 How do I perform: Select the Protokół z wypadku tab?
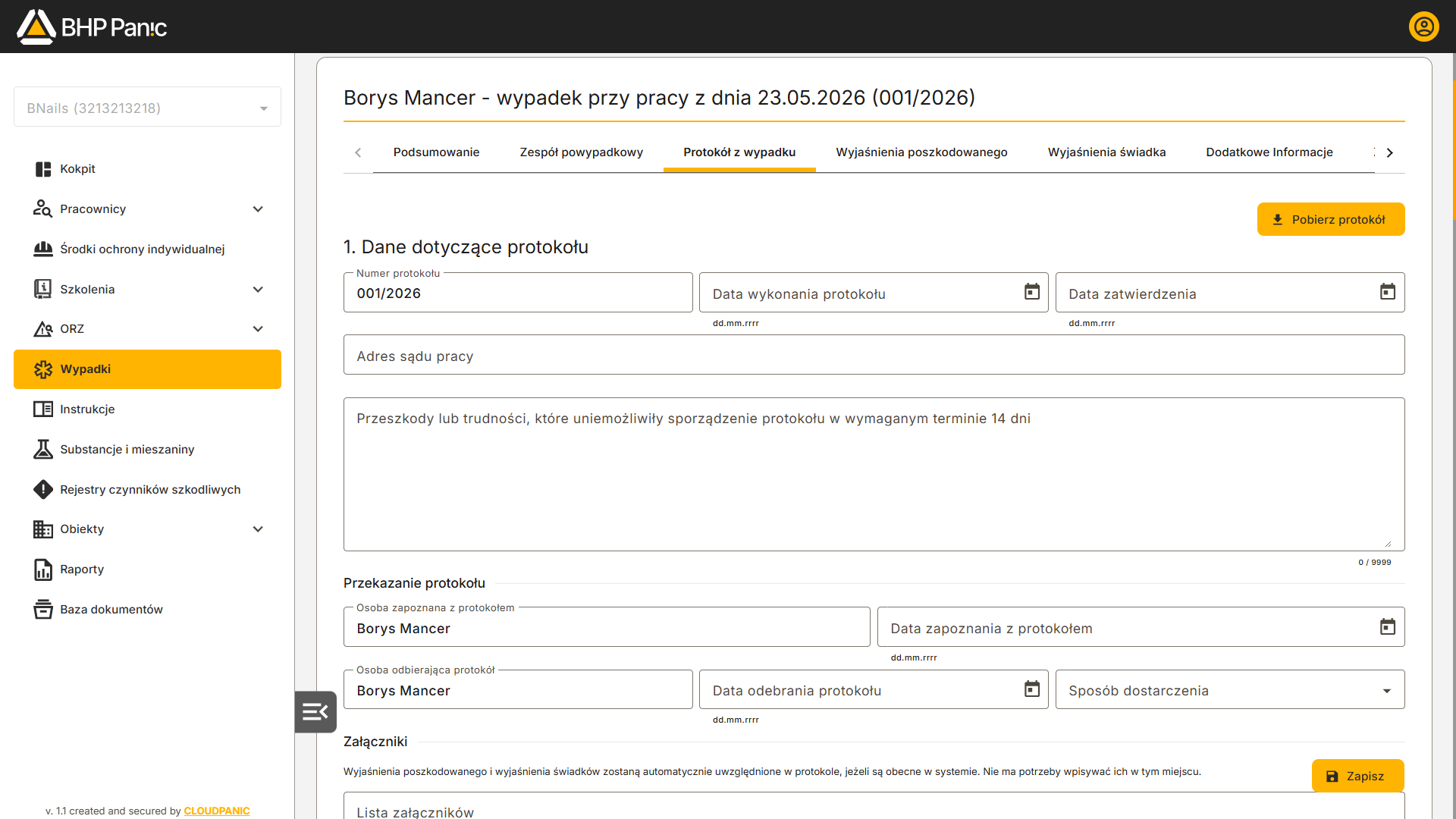pyautogui.click(x=739, y=152)
